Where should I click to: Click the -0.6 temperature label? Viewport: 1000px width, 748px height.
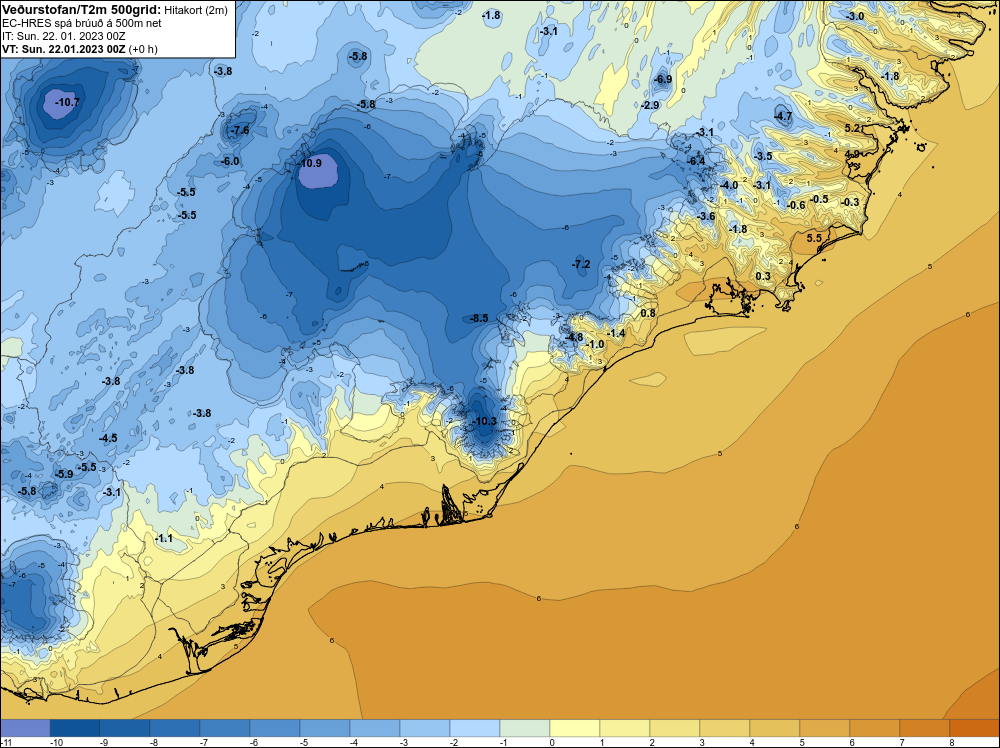[797, 205]
